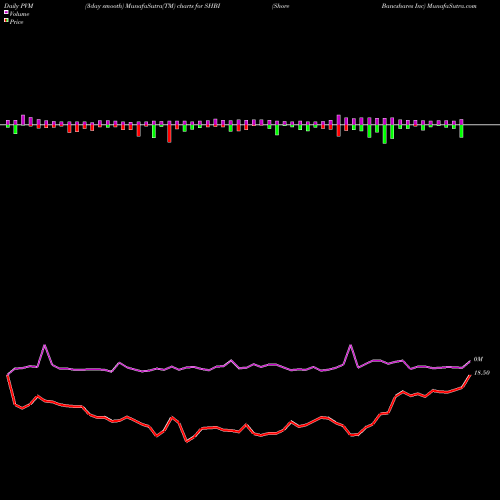
Task: Click the MunafaSutra.com text in header
Action: tap(452, 6)
